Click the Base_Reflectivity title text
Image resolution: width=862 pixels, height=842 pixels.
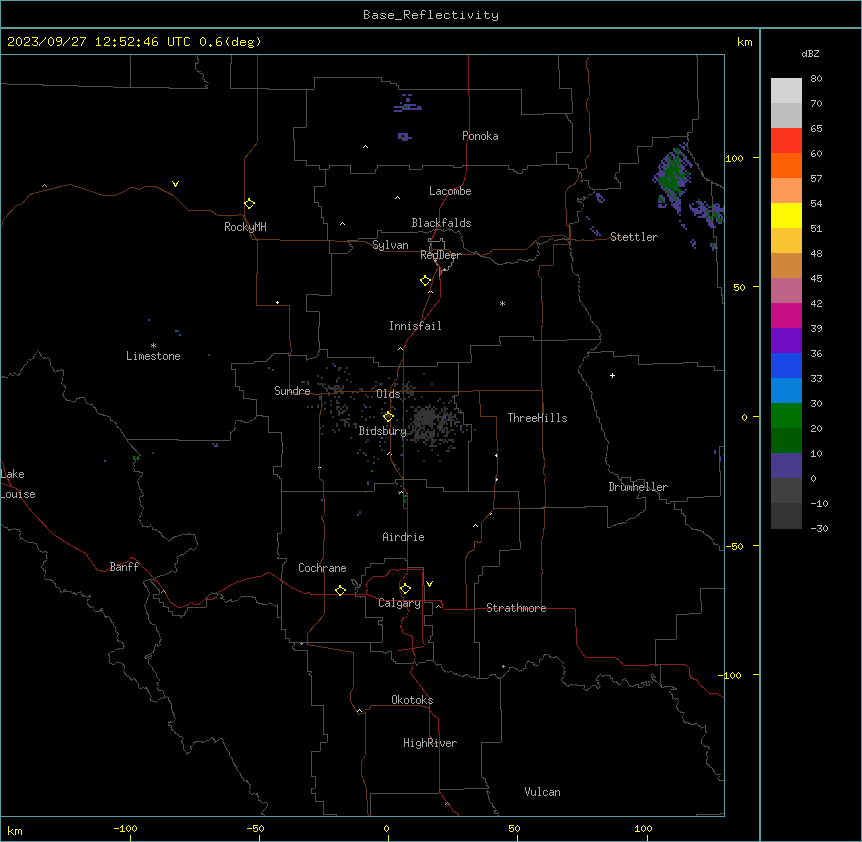[430, 15]
